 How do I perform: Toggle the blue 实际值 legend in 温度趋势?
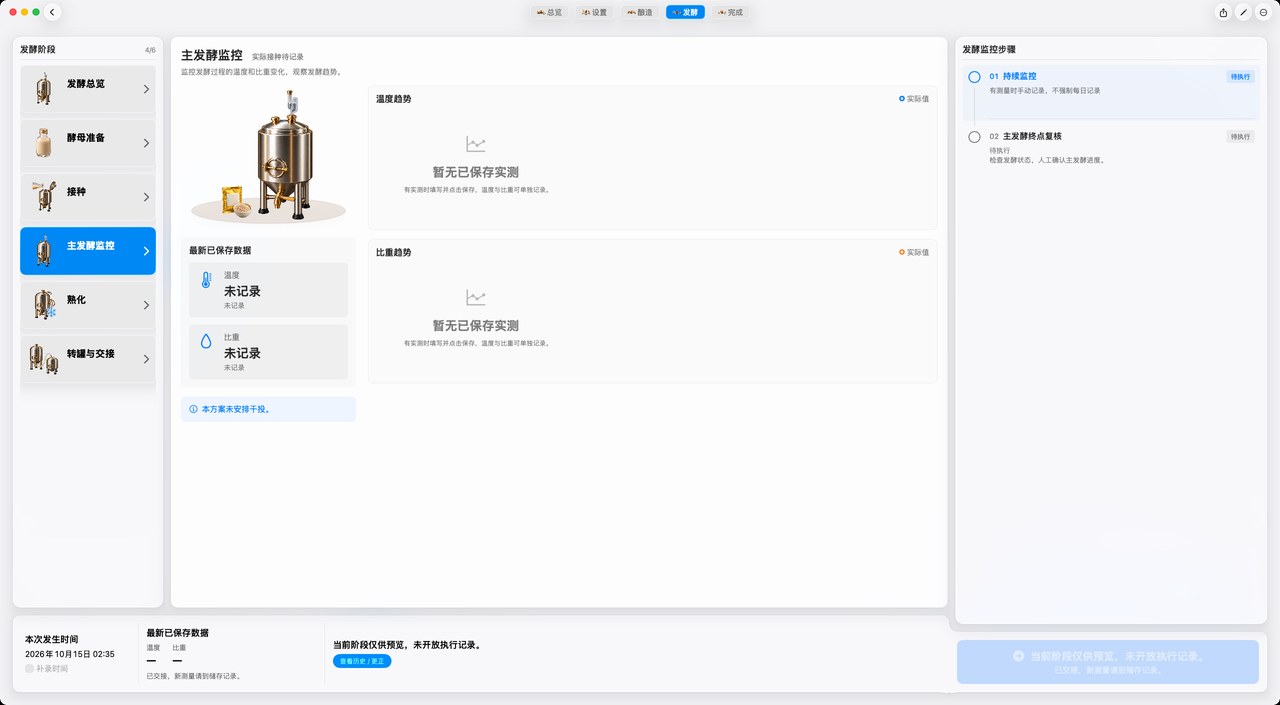tap(914, 99)
